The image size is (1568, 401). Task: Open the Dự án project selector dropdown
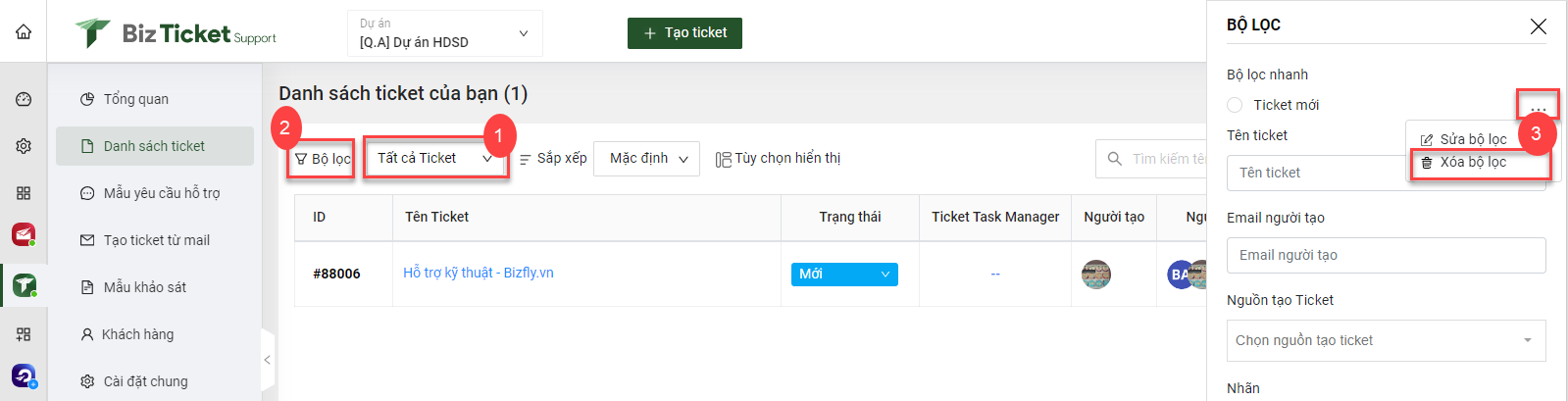[x=445, y=33]
